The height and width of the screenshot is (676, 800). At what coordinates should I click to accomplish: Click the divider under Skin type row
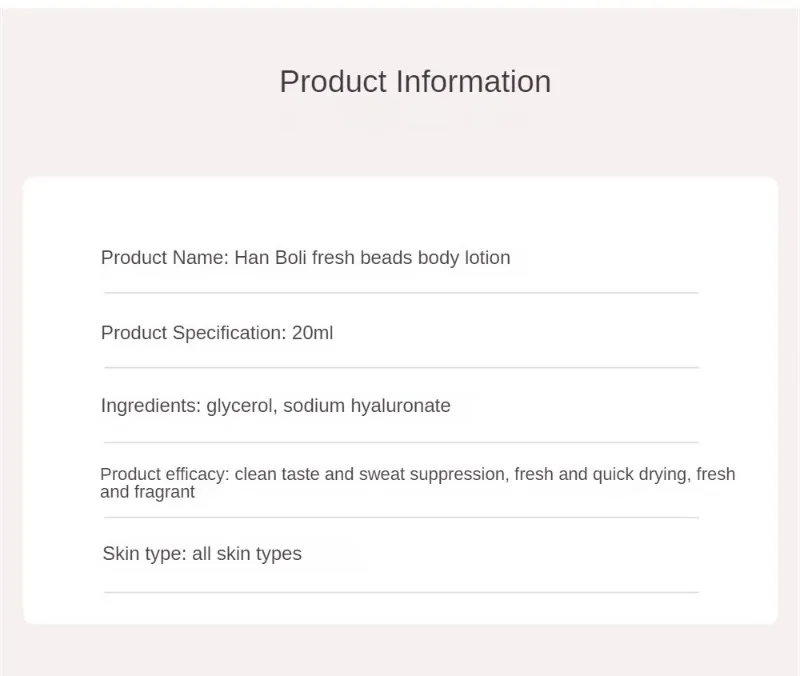(402, 592)
